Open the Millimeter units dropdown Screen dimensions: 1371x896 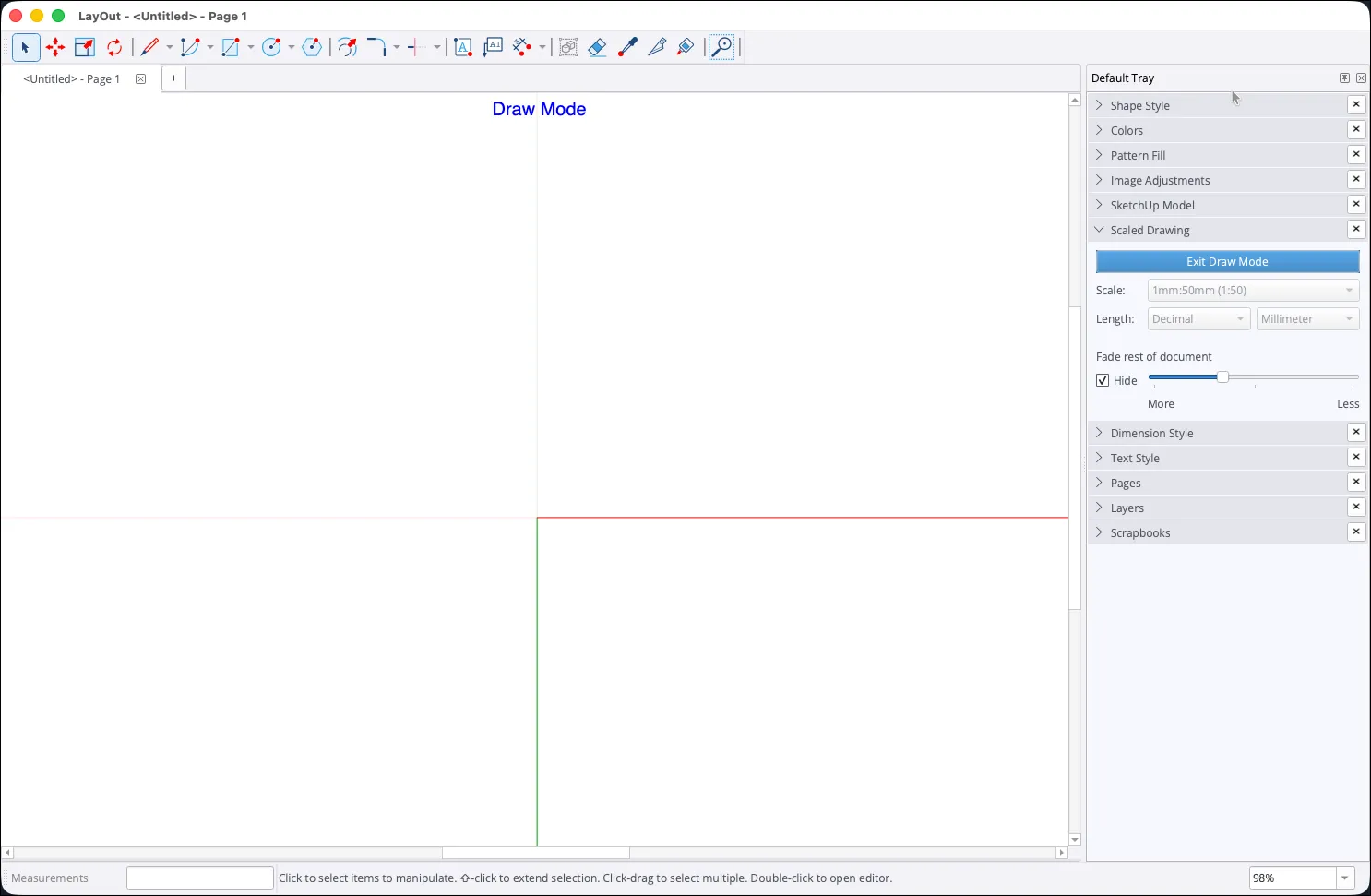(1307, 319)
